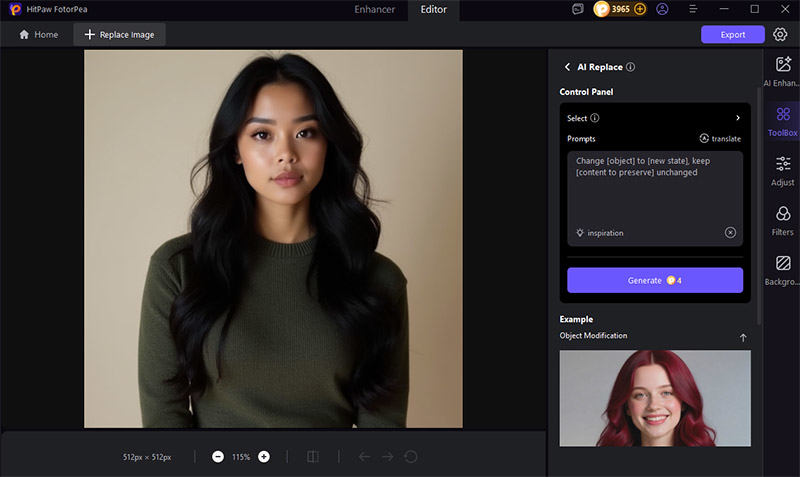The height and width of the screenshot is (477, 800).
Task: Export the edited image
Action: point(733,35)
